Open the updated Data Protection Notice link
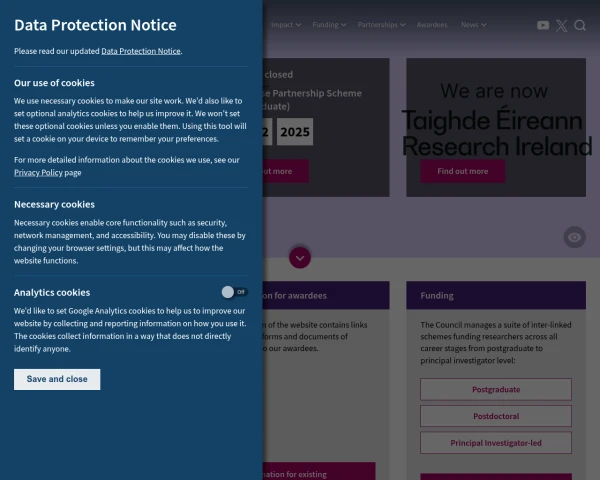The image size is (600, 480). pos(141,51)
